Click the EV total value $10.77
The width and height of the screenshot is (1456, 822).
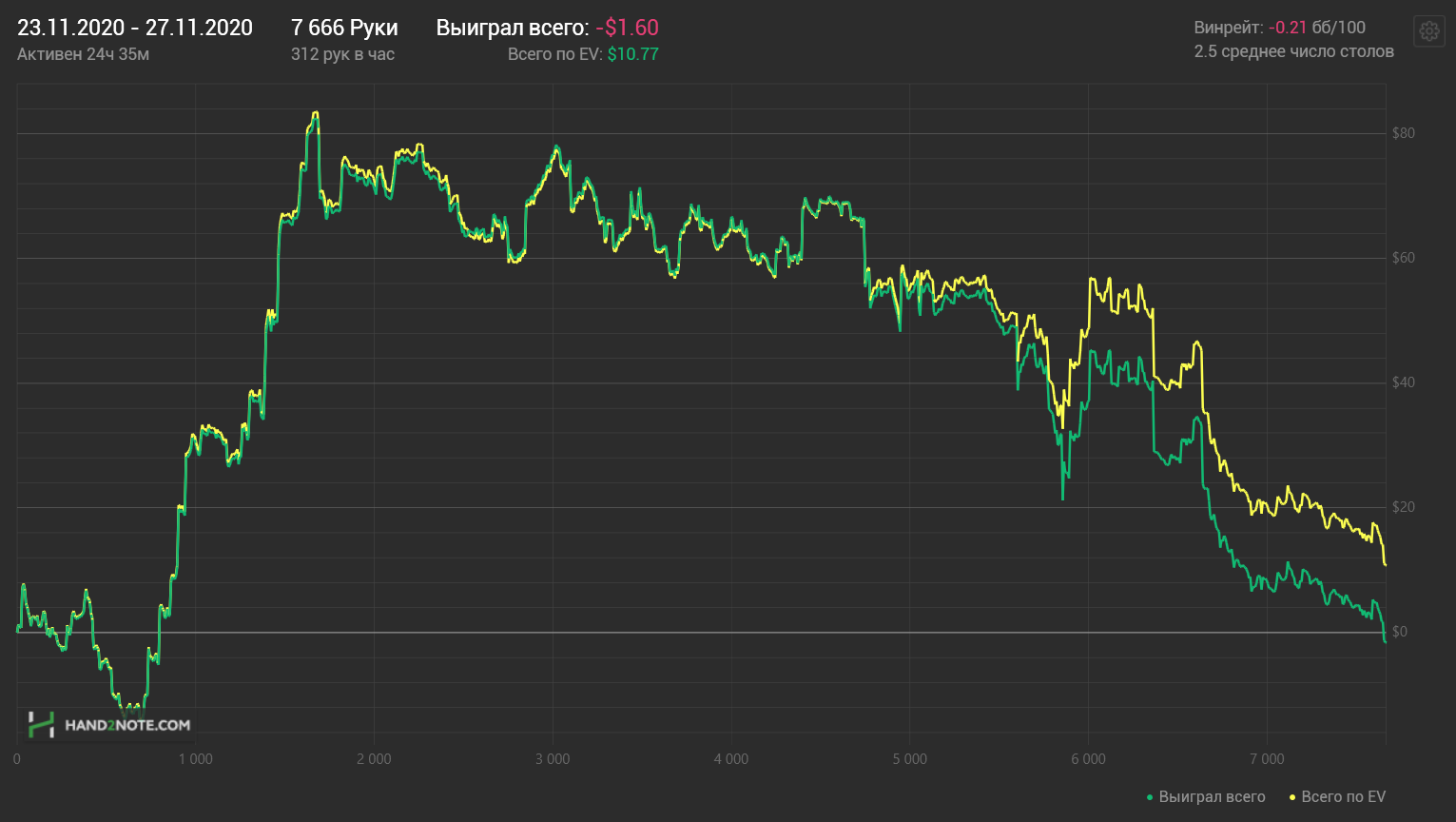(632, 54)
